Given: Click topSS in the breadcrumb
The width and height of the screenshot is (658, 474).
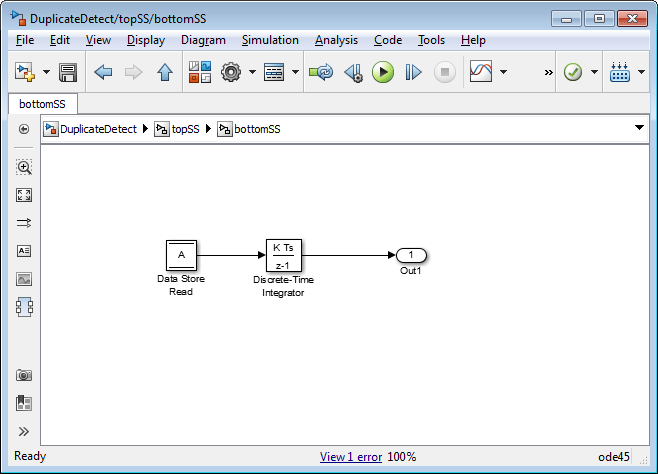Looking at the screenshot, I should click(185, 129).
